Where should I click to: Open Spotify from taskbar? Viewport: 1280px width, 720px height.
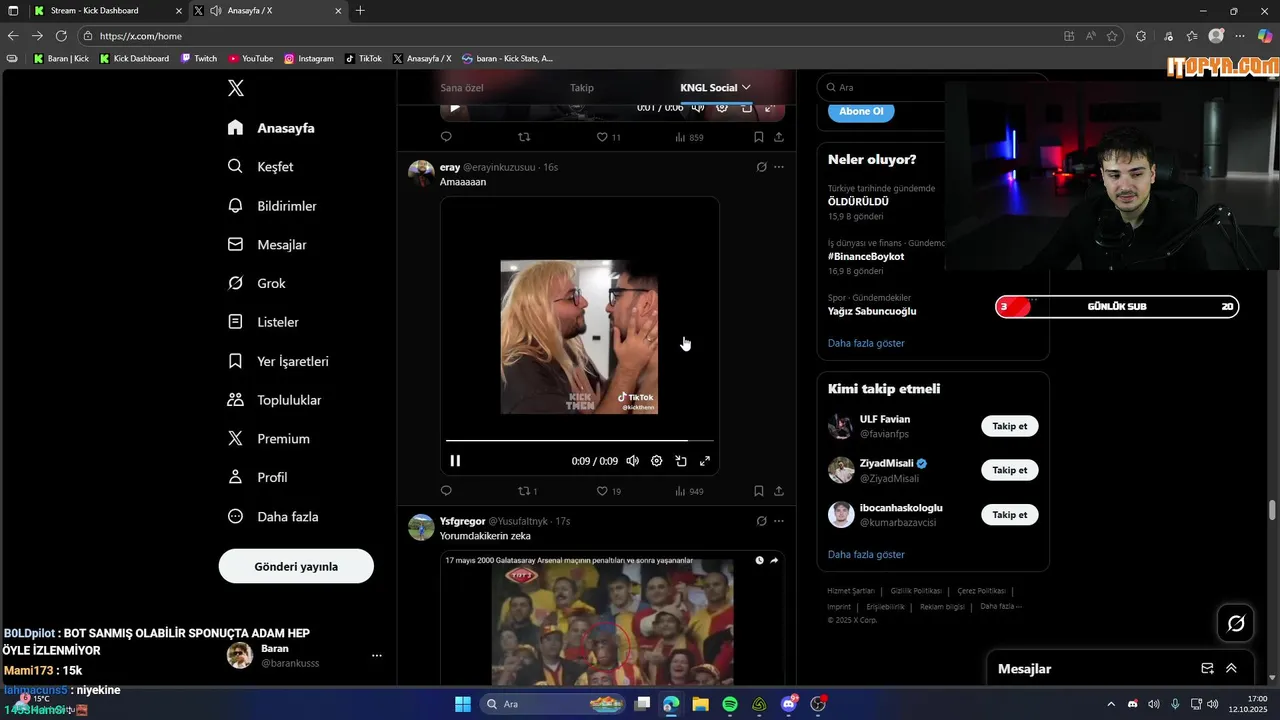point(730,704)
